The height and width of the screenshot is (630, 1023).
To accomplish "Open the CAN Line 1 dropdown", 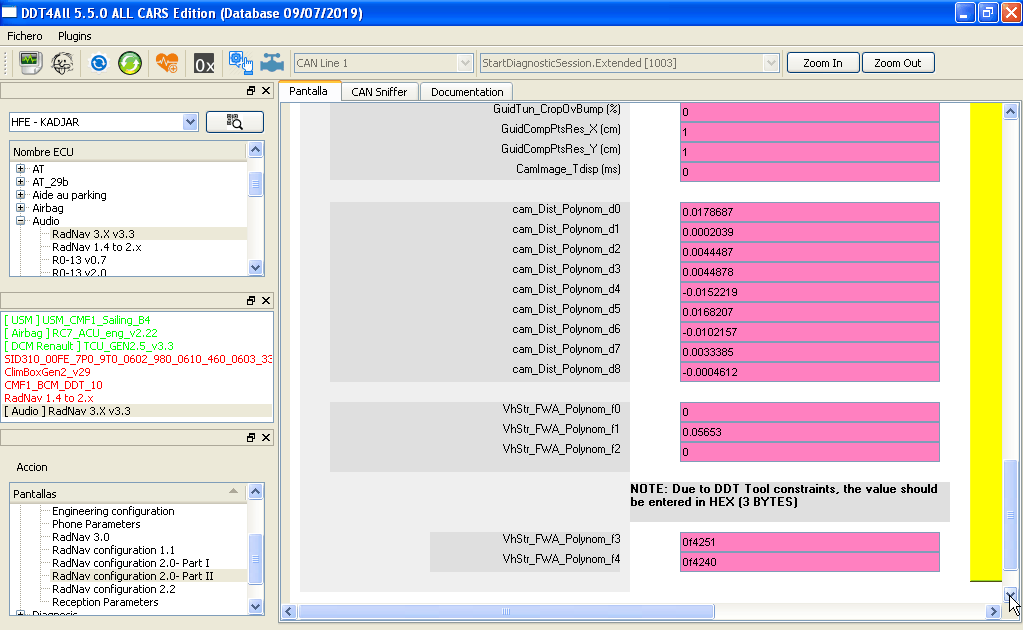I will (x=383, y=63).
